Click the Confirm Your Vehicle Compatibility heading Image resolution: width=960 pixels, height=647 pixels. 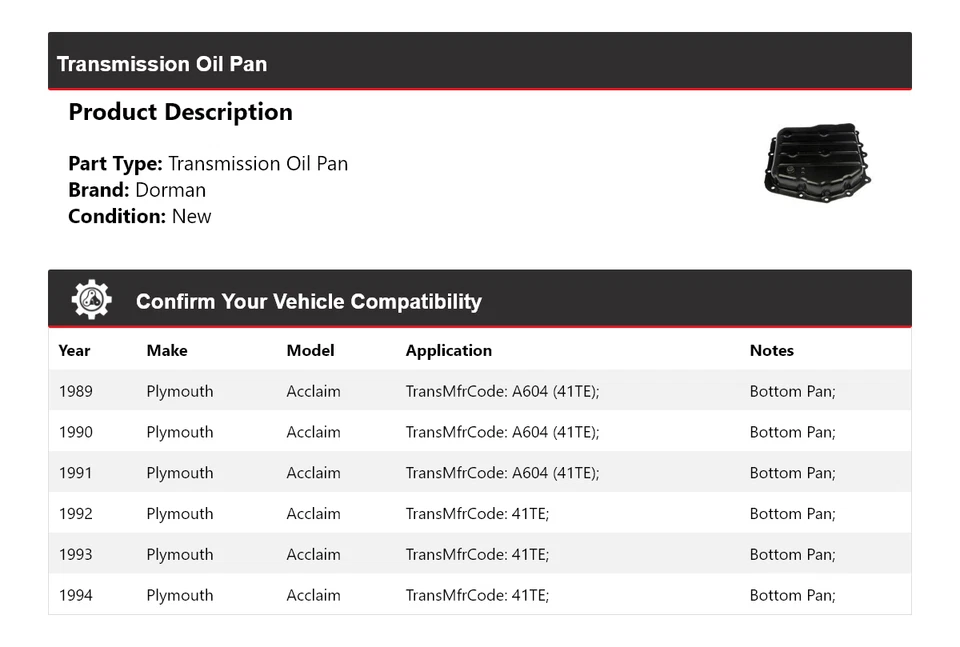[x=308, y=301]
